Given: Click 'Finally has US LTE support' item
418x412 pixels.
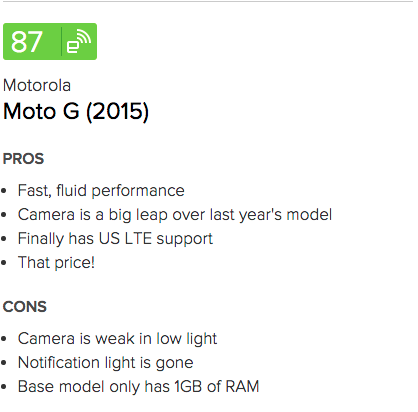Looking at the screenshot, I should click(115, 239).
